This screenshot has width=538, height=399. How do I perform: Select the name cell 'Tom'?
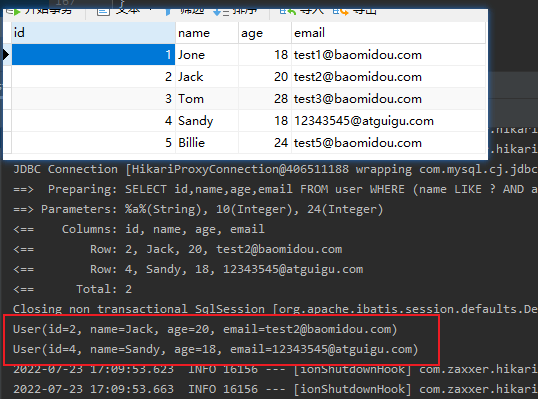pos(207,99)
